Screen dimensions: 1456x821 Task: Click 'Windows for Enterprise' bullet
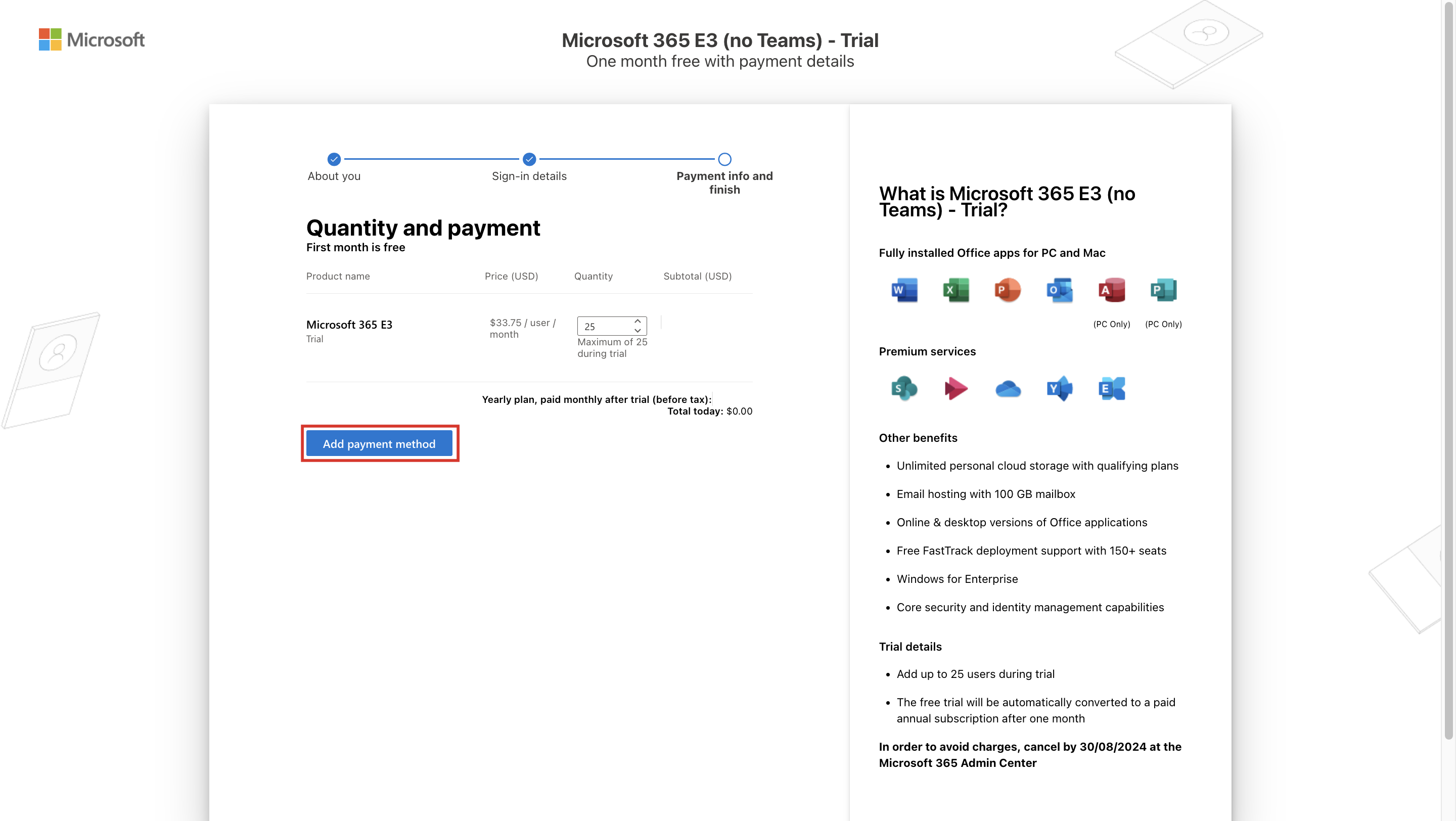(x=957, y=579)
